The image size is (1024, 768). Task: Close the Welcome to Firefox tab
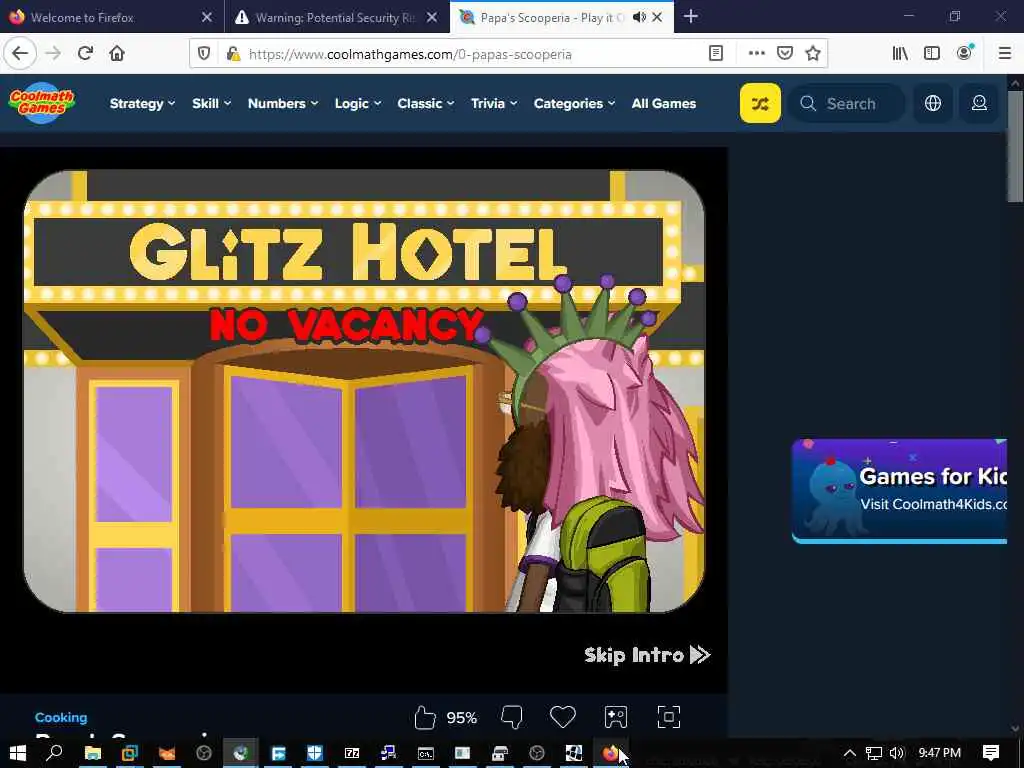pos(207,17)
